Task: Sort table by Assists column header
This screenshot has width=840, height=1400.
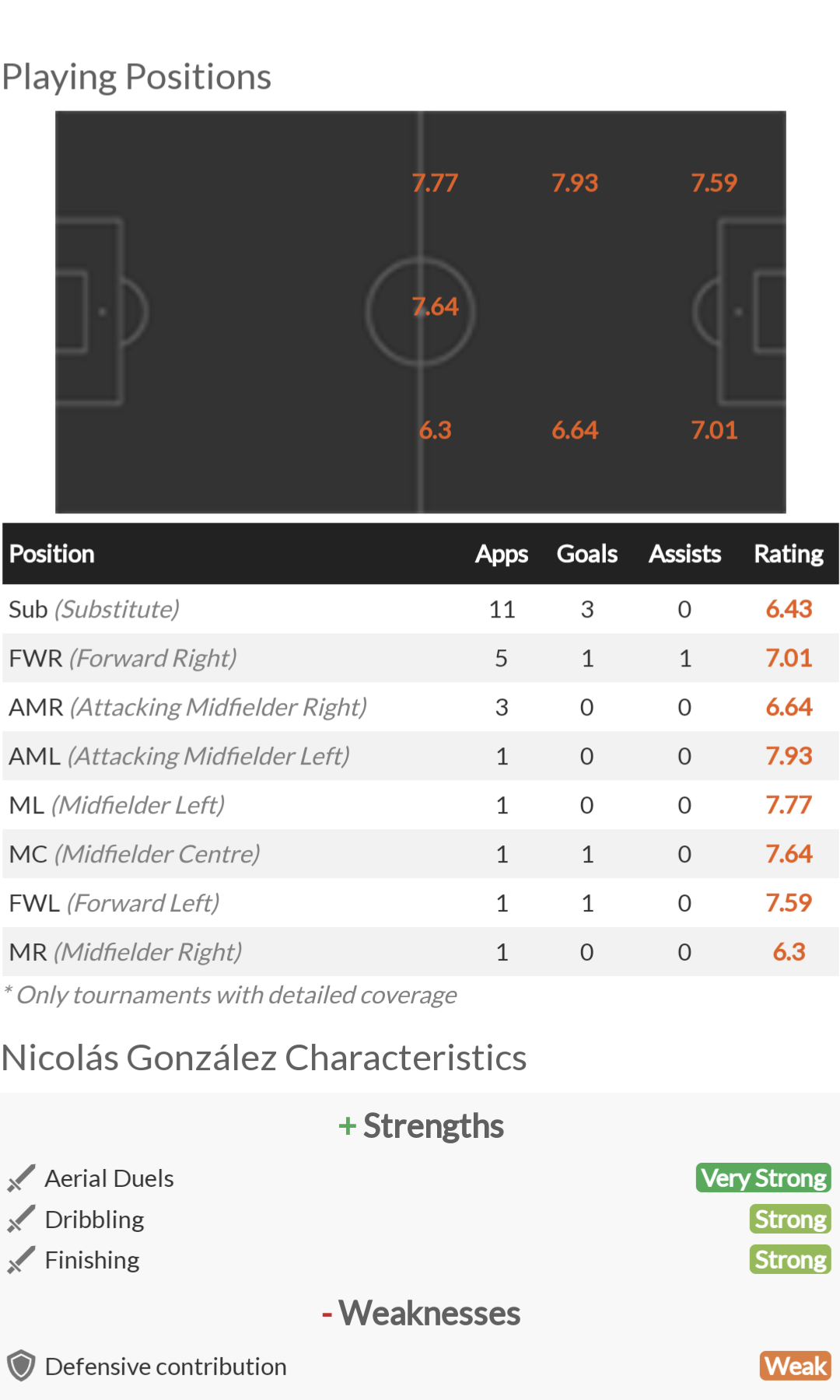Action: point(685,554)
